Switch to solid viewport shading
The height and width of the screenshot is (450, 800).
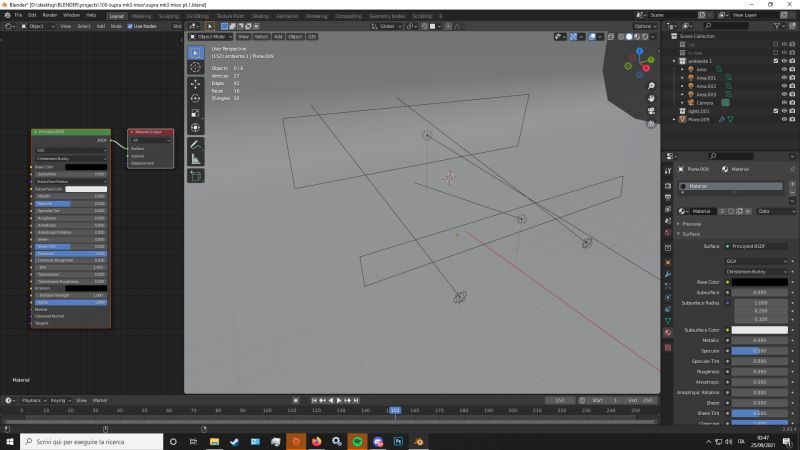click(629, 37)
